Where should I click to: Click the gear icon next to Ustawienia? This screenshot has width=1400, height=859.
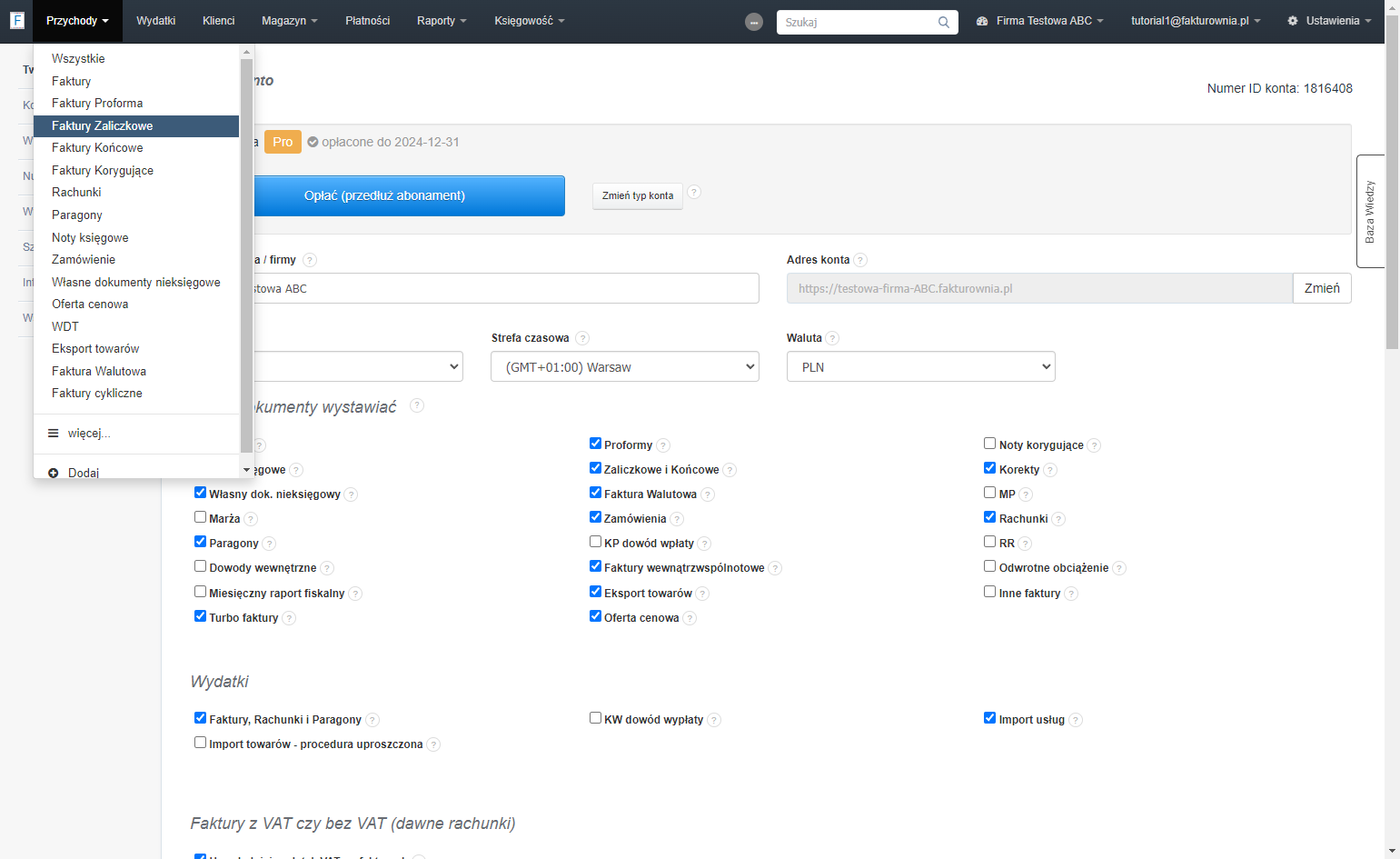point(1293,21)
